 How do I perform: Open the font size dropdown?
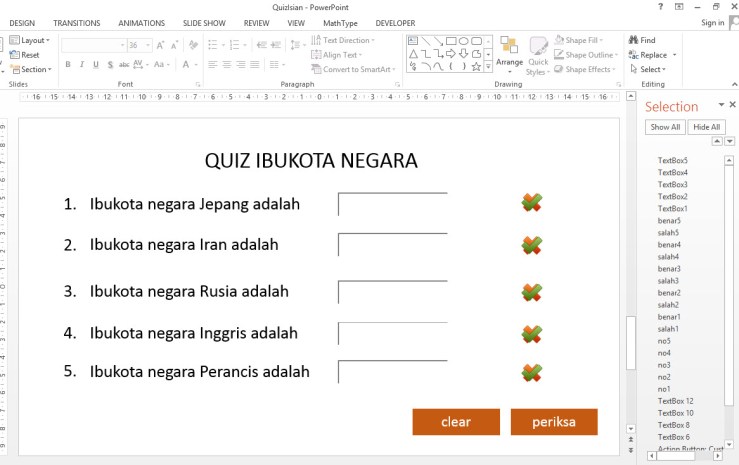click(148, 45)
